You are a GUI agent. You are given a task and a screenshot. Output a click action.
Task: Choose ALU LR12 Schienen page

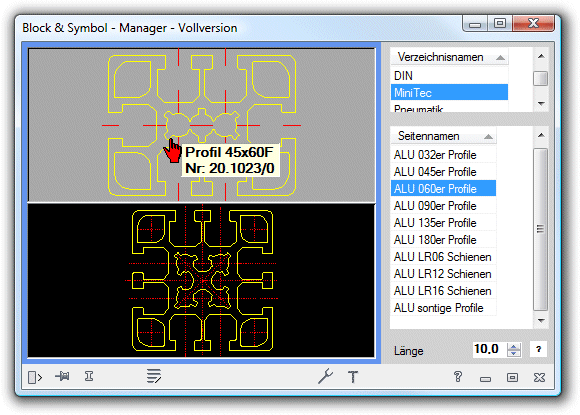tap(443, 274)
